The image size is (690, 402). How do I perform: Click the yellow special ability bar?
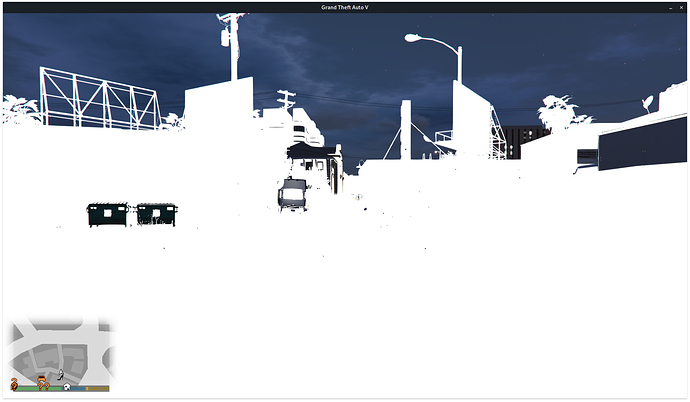pos(98,389)
